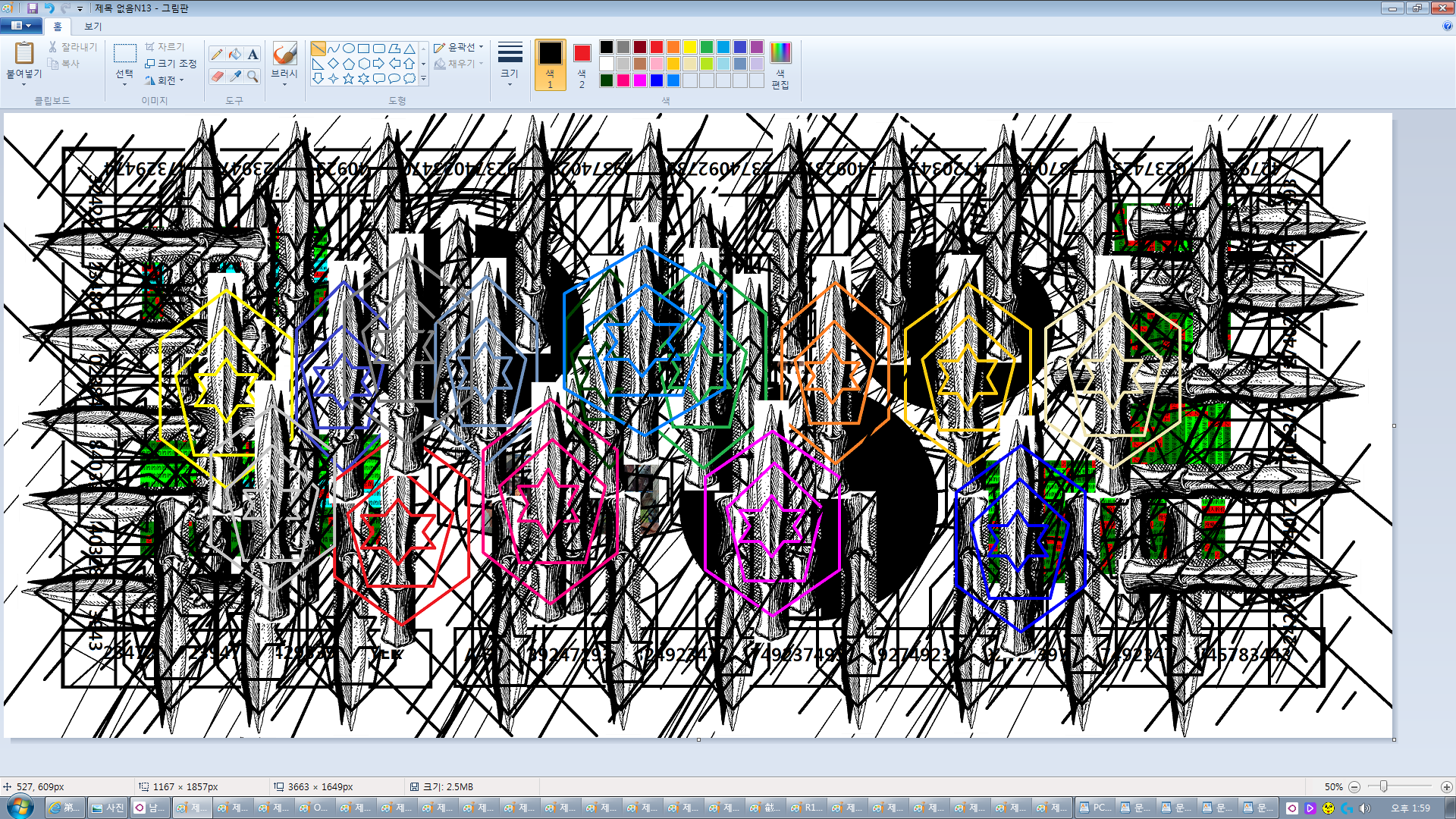This screenshot has width=1456, height=819.
Task: Open Paint Help
Action: pyautogui.click(x=1448, y=26)
